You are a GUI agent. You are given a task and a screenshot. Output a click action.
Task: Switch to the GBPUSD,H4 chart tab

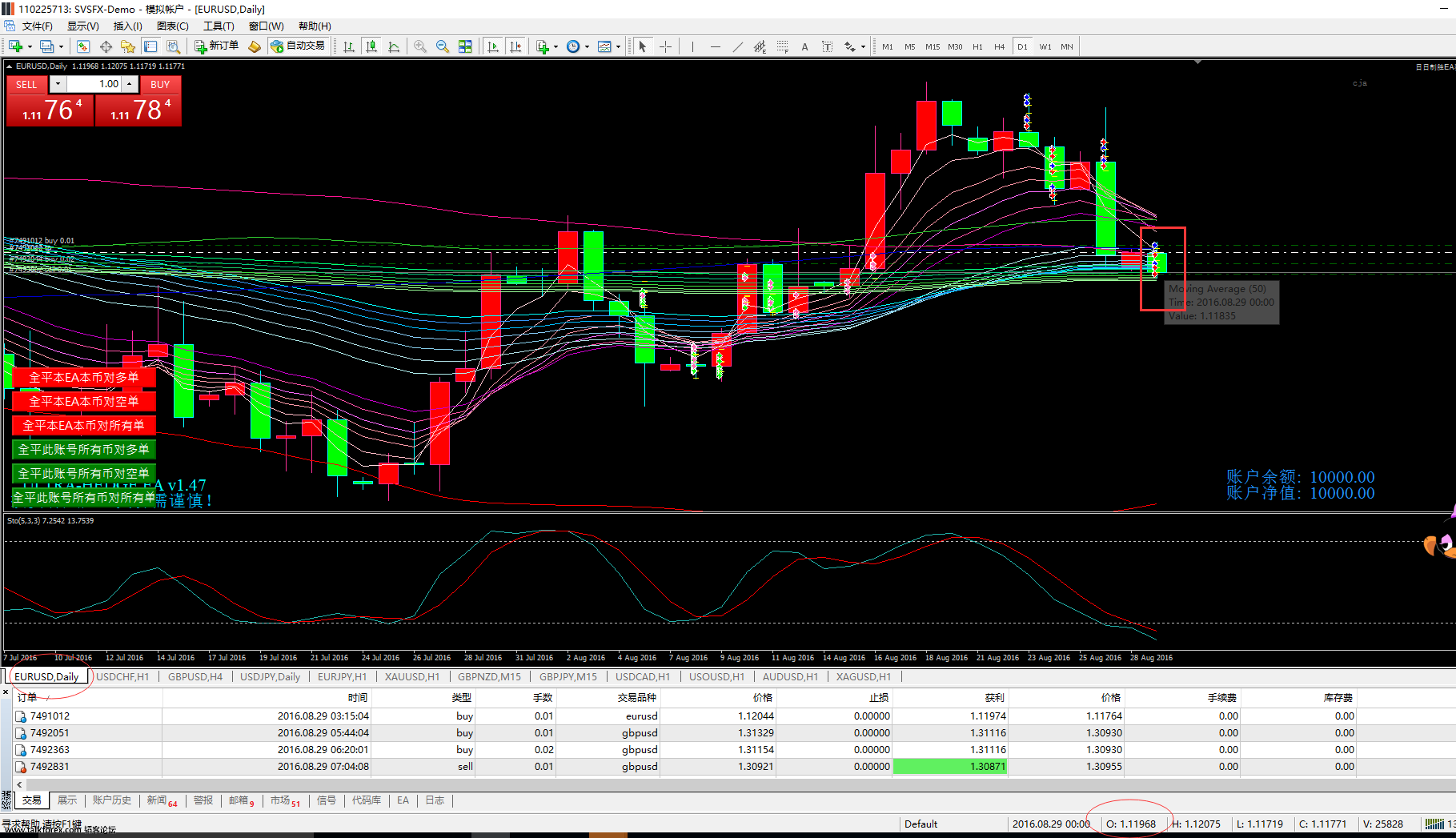pyautogui.click(x=195, y=676)
